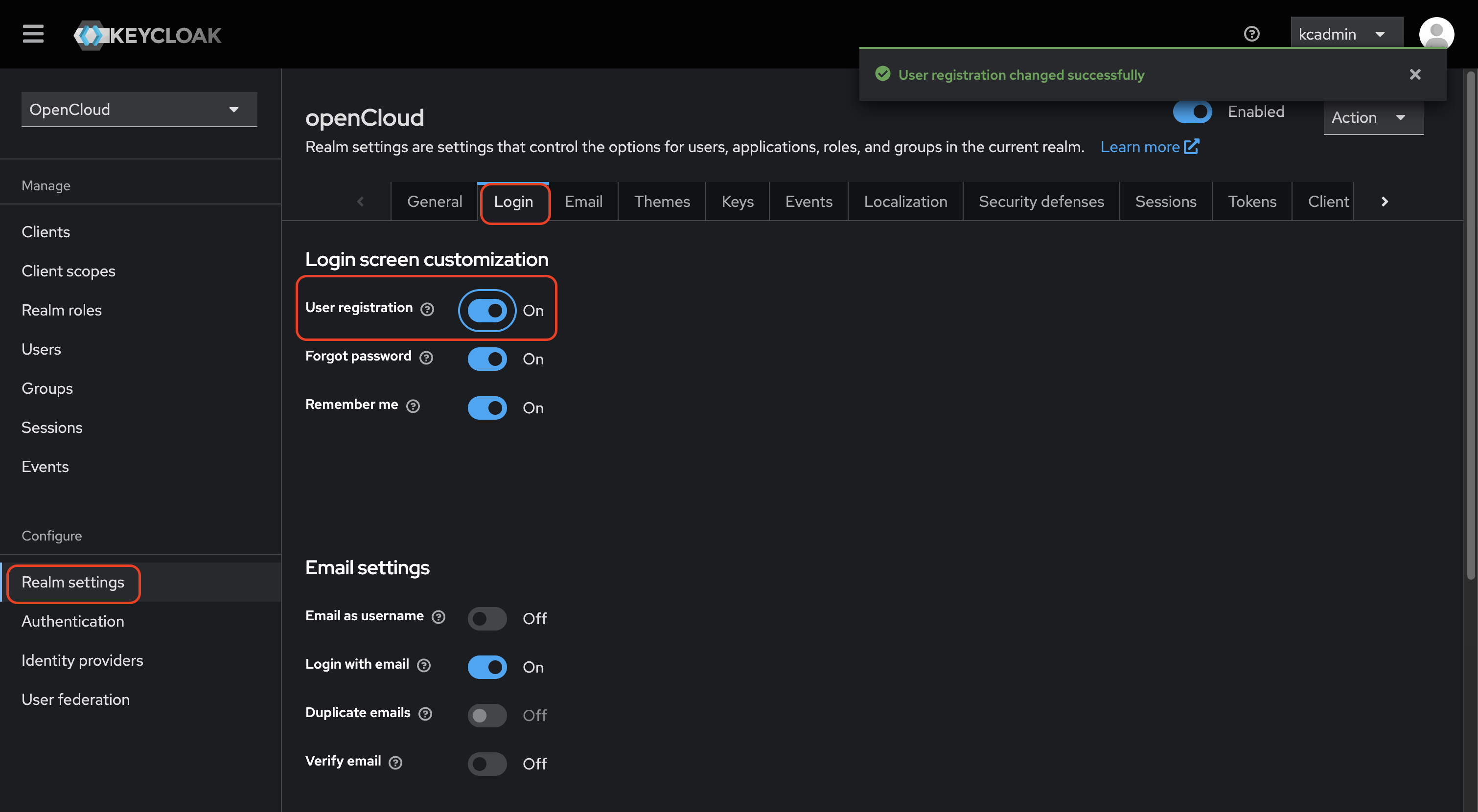
Task: Open the Action dropdown menu
Action: click(1373, 117)
